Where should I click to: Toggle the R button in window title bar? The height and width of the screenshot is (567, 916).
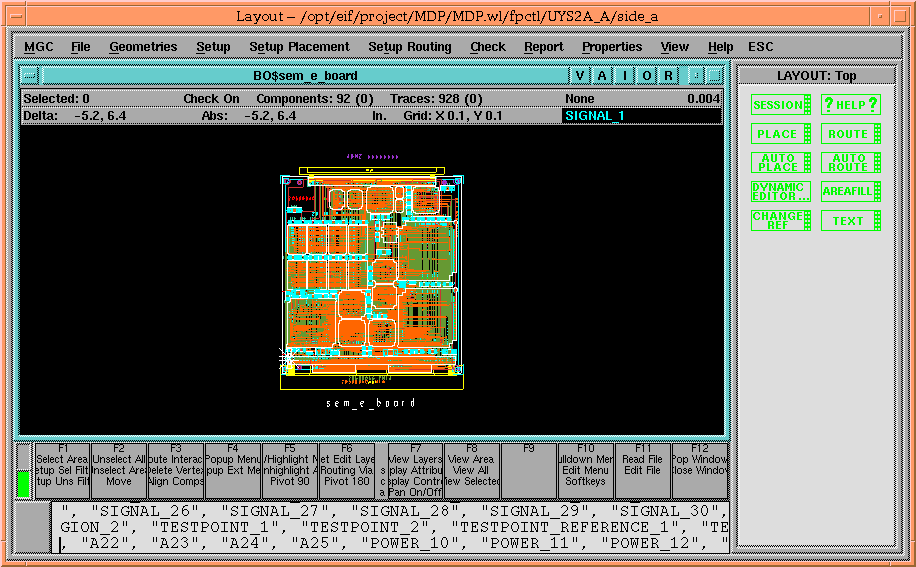668,76
